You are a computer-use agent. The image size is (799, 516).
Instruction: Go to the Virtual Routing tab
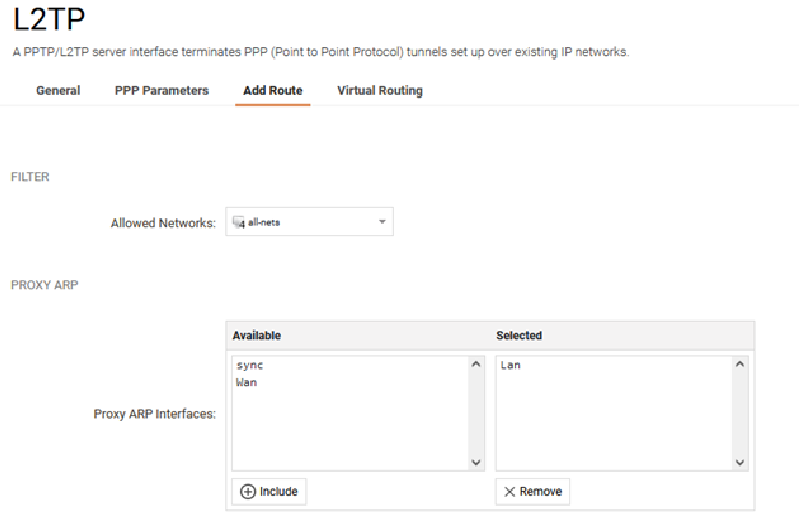pos(380,91)
